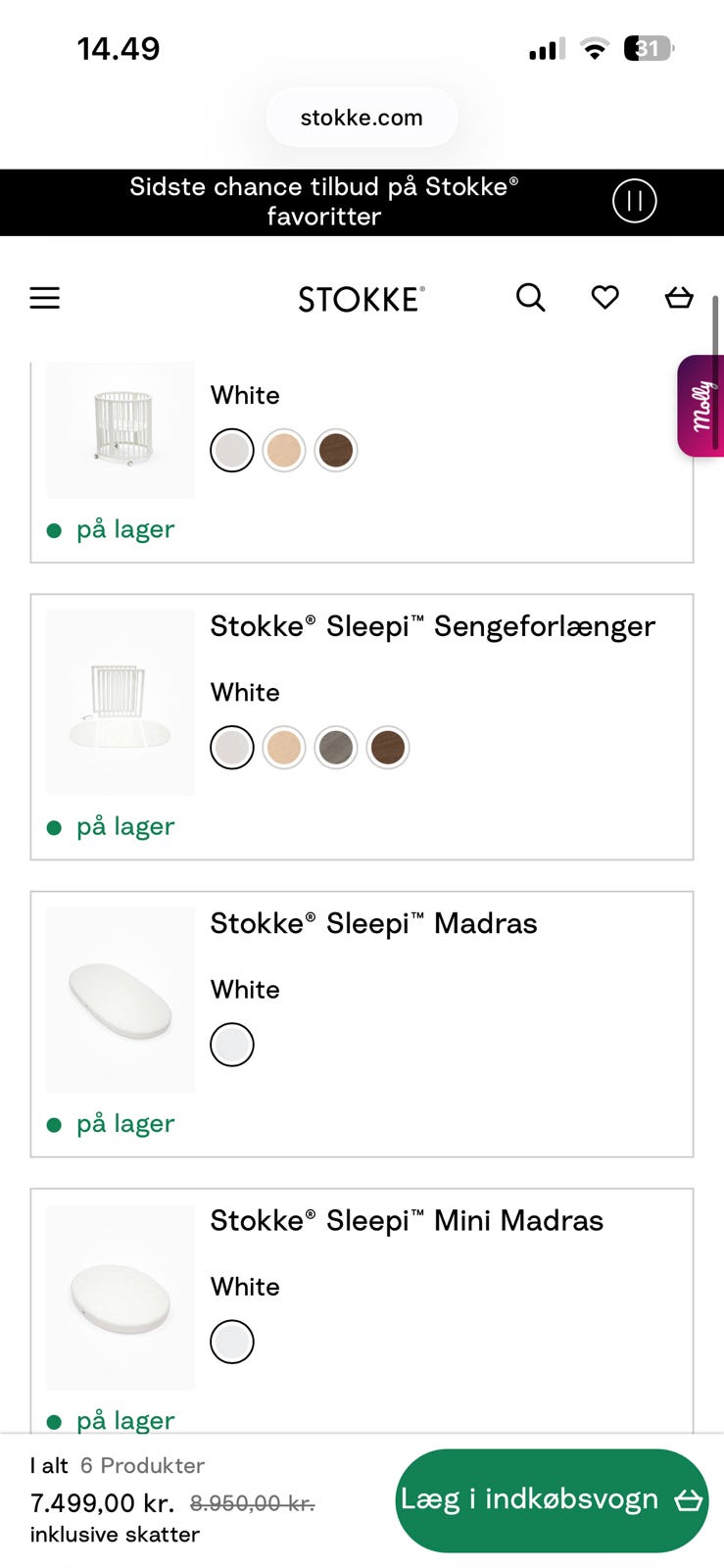Open the shopping basket icon in header
Image resolution: width=724 pixels, height=1568 pixels.
click(x=679, y=297)
